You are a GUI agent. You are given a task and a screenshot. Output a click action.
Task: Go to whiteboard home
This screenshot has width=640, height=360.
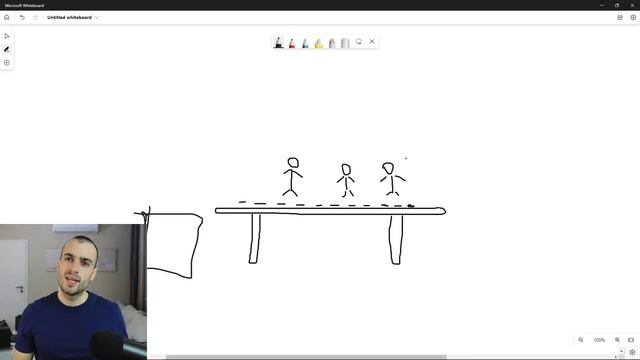[7, 18]
